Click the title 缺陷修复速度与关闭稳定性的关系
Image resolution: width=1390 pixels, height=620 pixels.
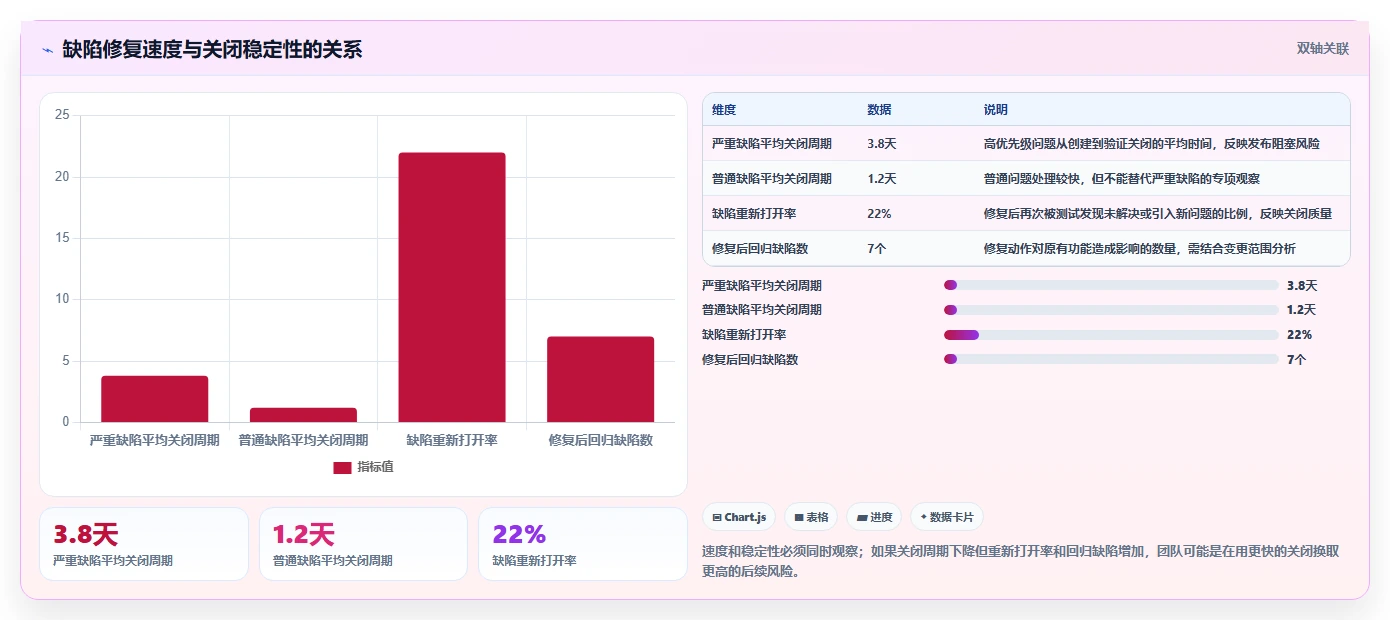pyautogui.click(x=212, y=49)
